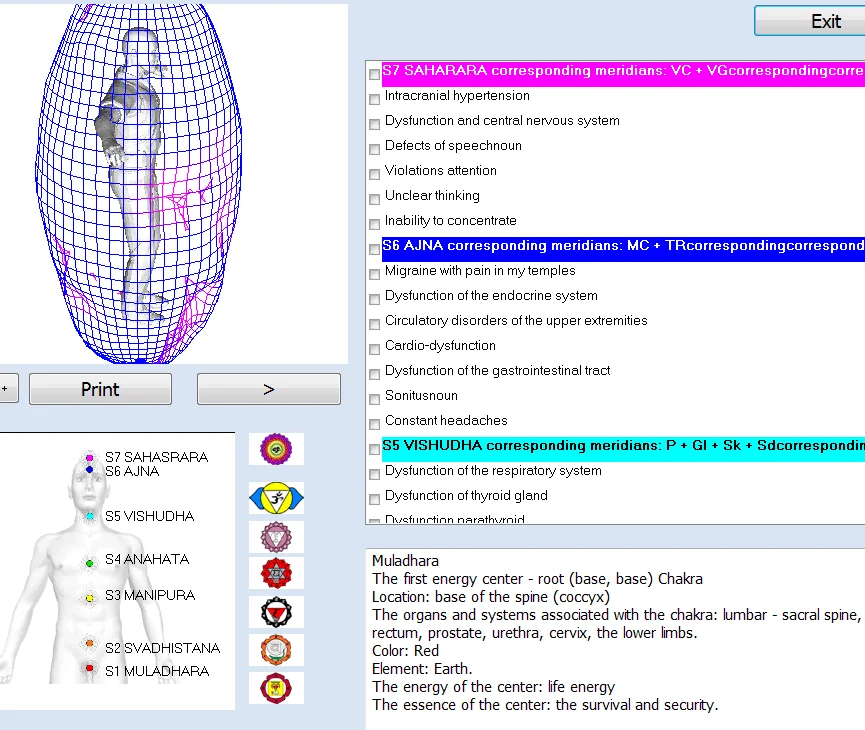Select the S3 MANIPURA label
Screen dimensions: 865x730
coord(150,595)
